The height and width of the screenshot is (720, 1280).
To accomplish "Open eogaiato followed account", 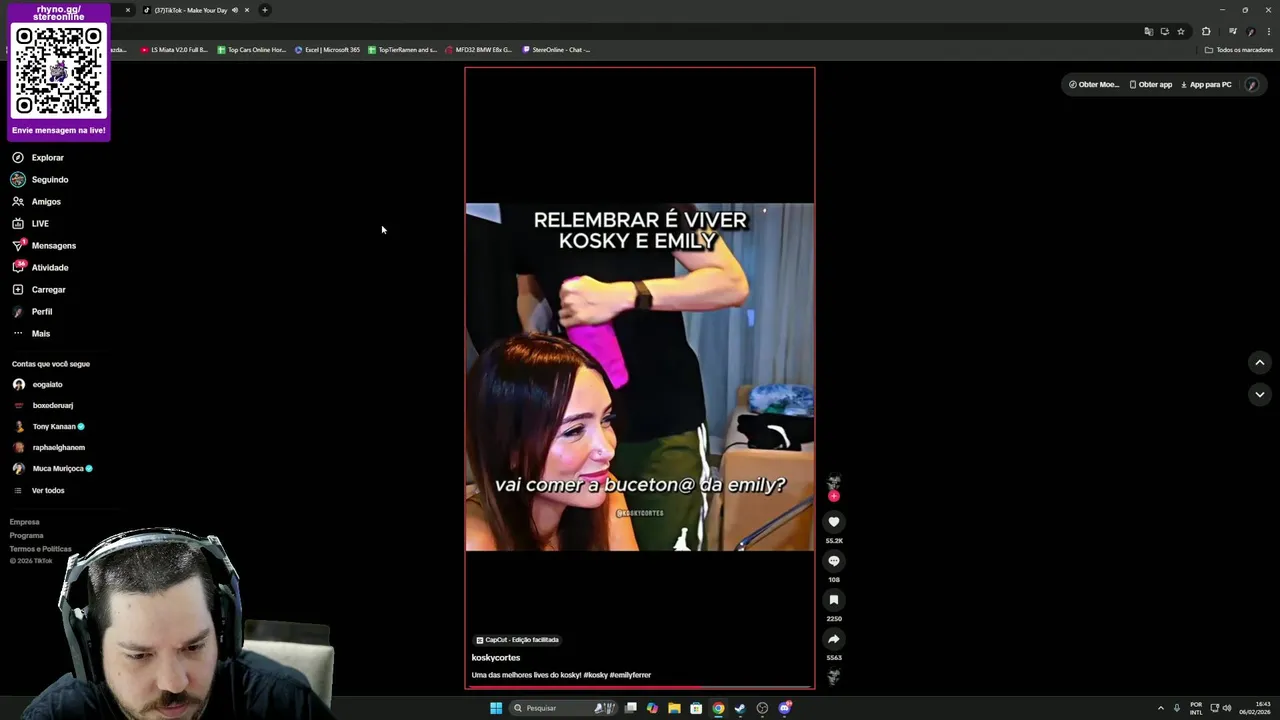I will click(38, 385).
